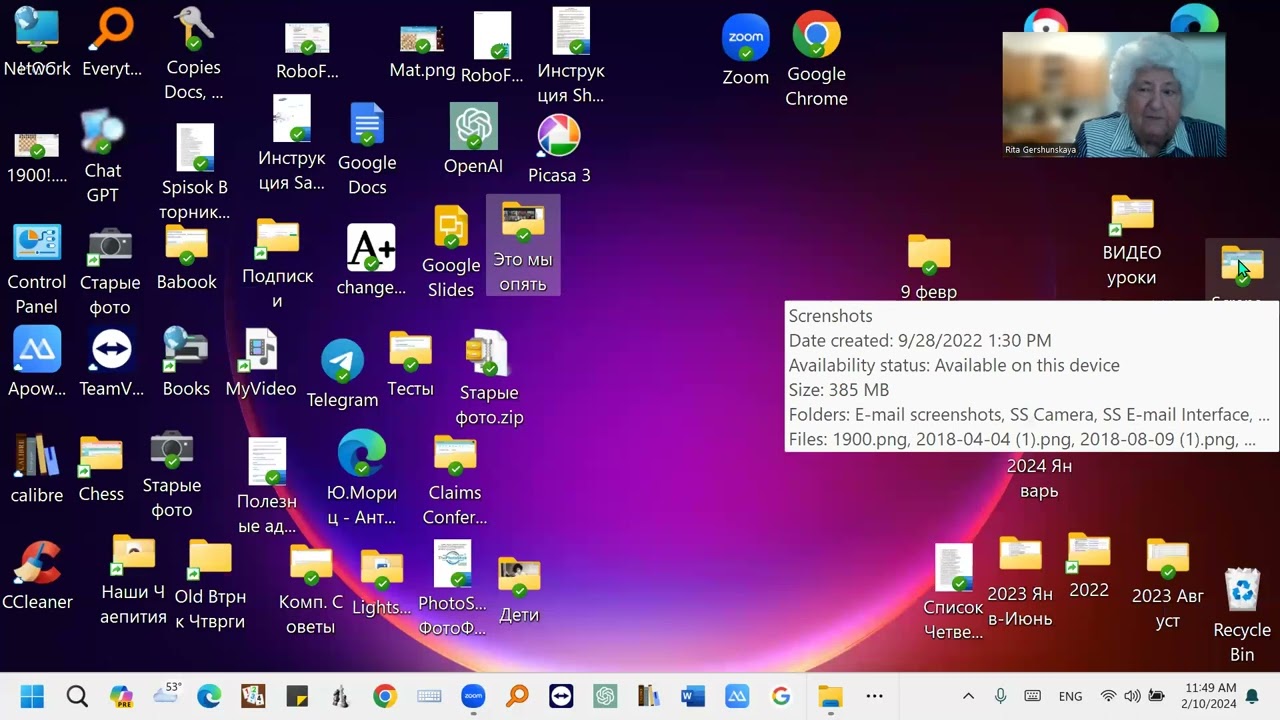Select the Chat GPT desktop shortcut
This screenshot has height=720, width=1280.
pos(103,158)
